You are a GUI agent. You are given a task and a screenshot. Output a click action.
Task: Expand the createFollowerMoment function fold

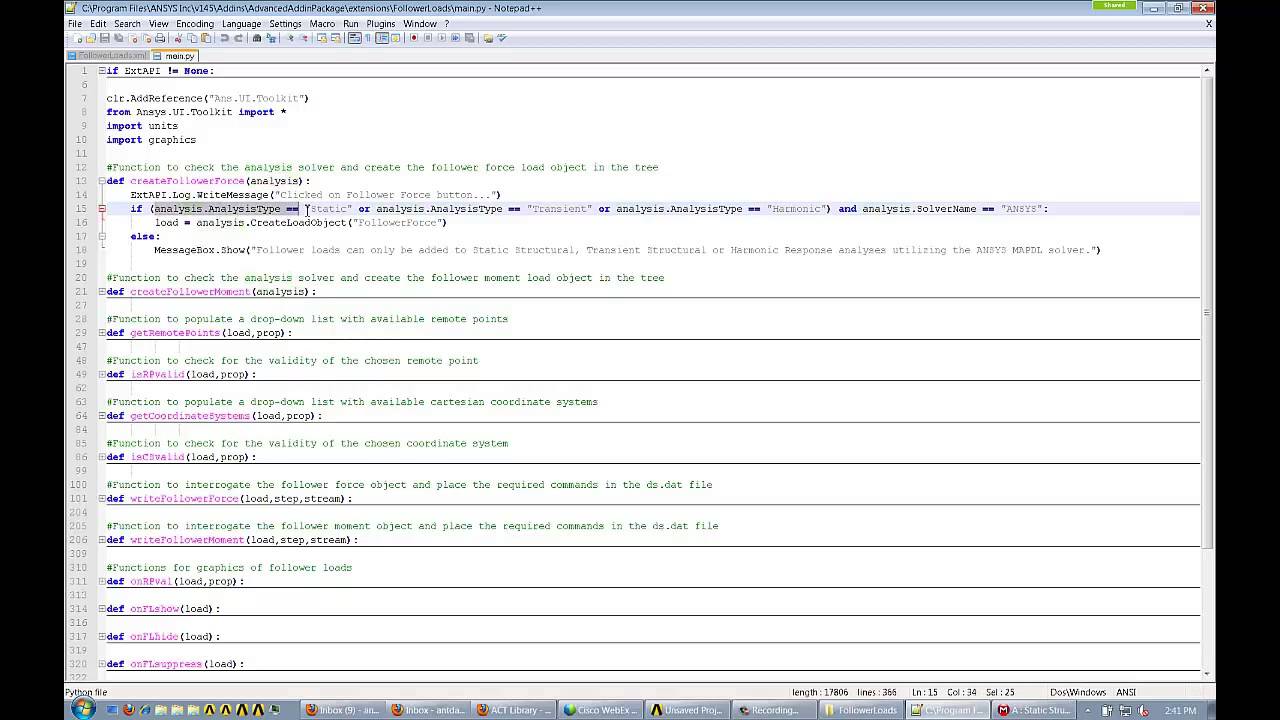click(x=101, y=292)
